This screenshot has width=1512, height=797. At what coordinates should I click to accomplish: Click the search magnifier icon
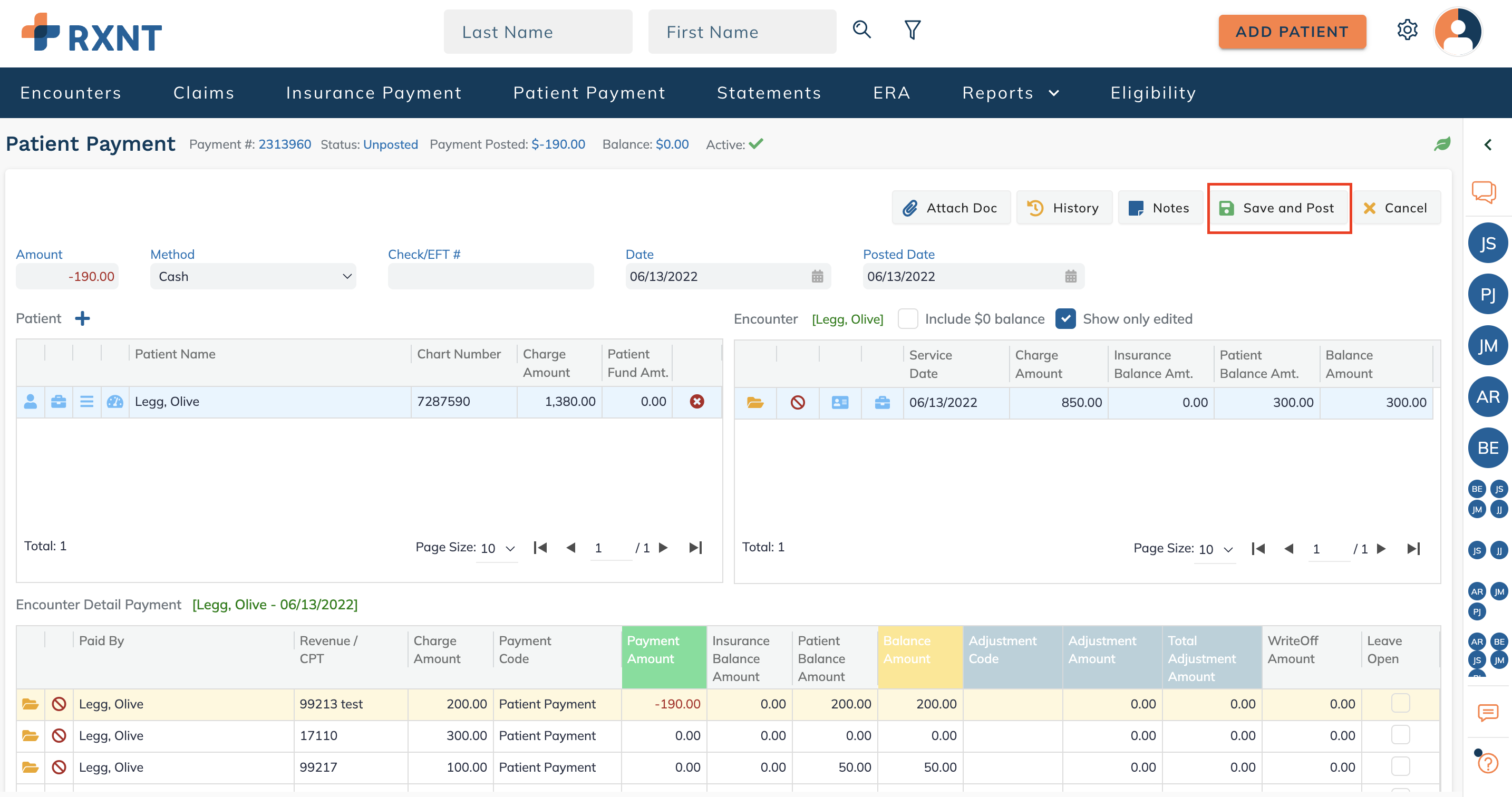point(861,30)
